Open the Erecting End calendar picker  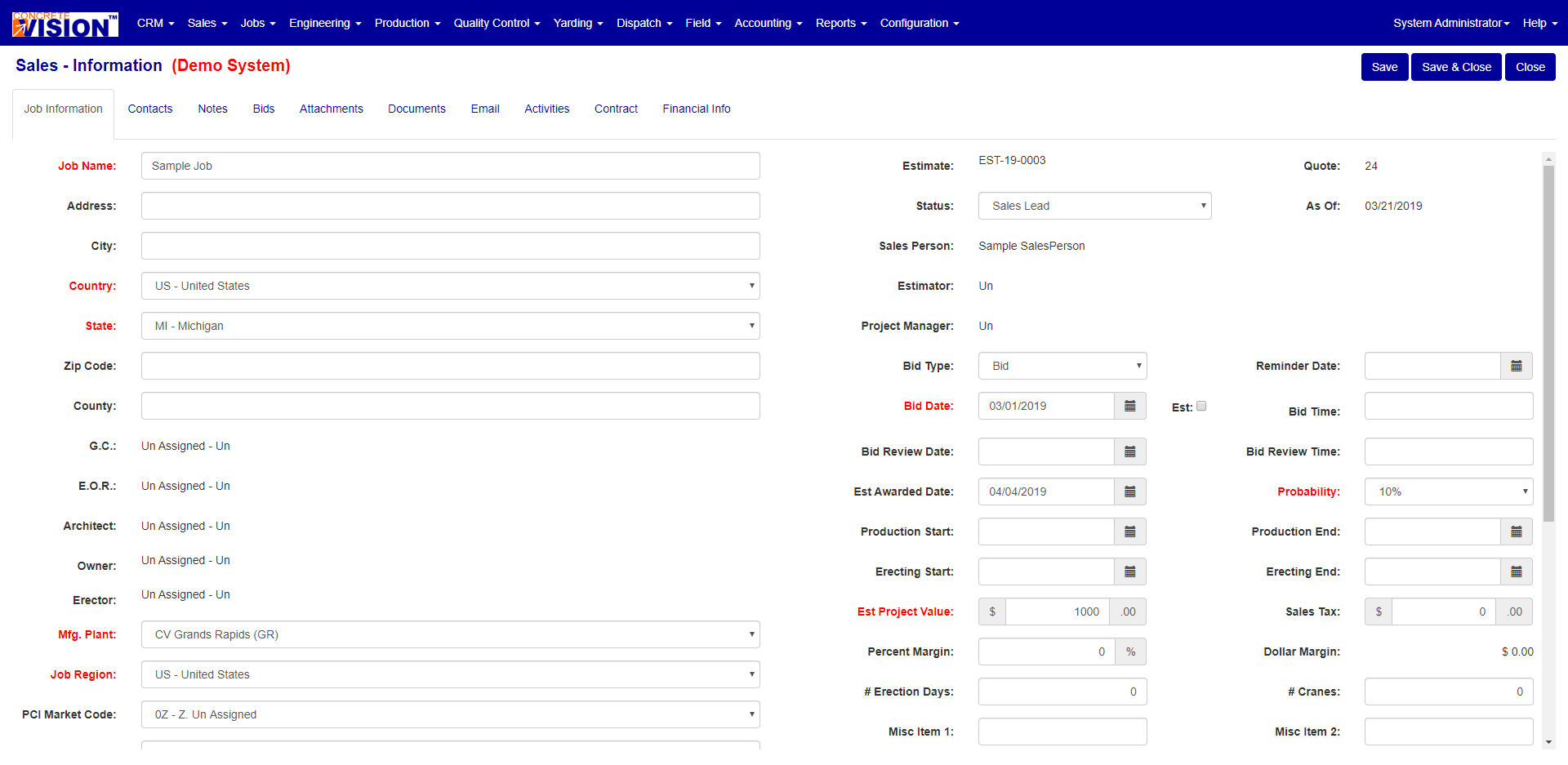1516,572
